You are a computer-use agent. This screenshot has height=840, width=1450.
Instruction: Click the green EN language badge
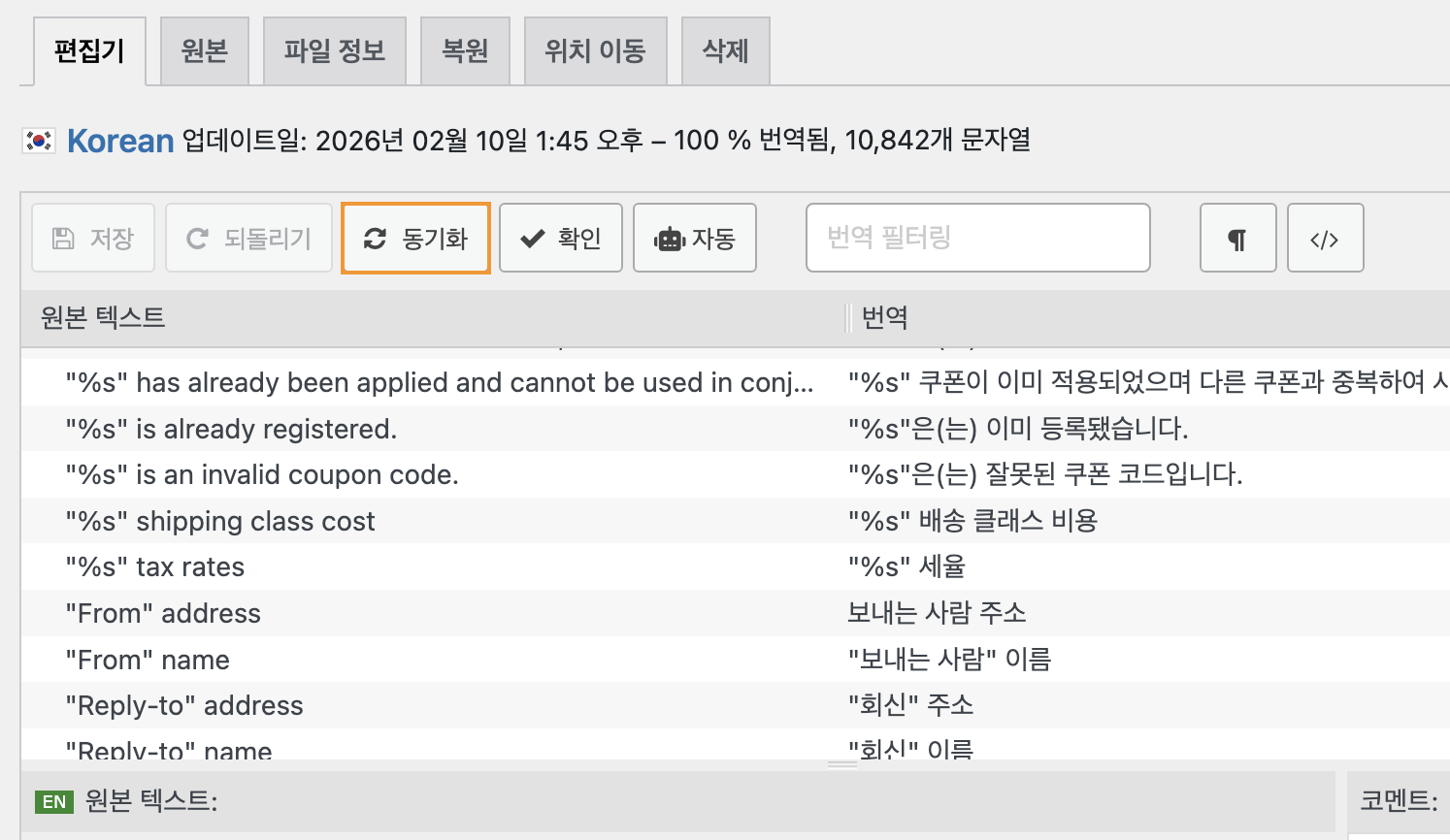pos(54,802)
